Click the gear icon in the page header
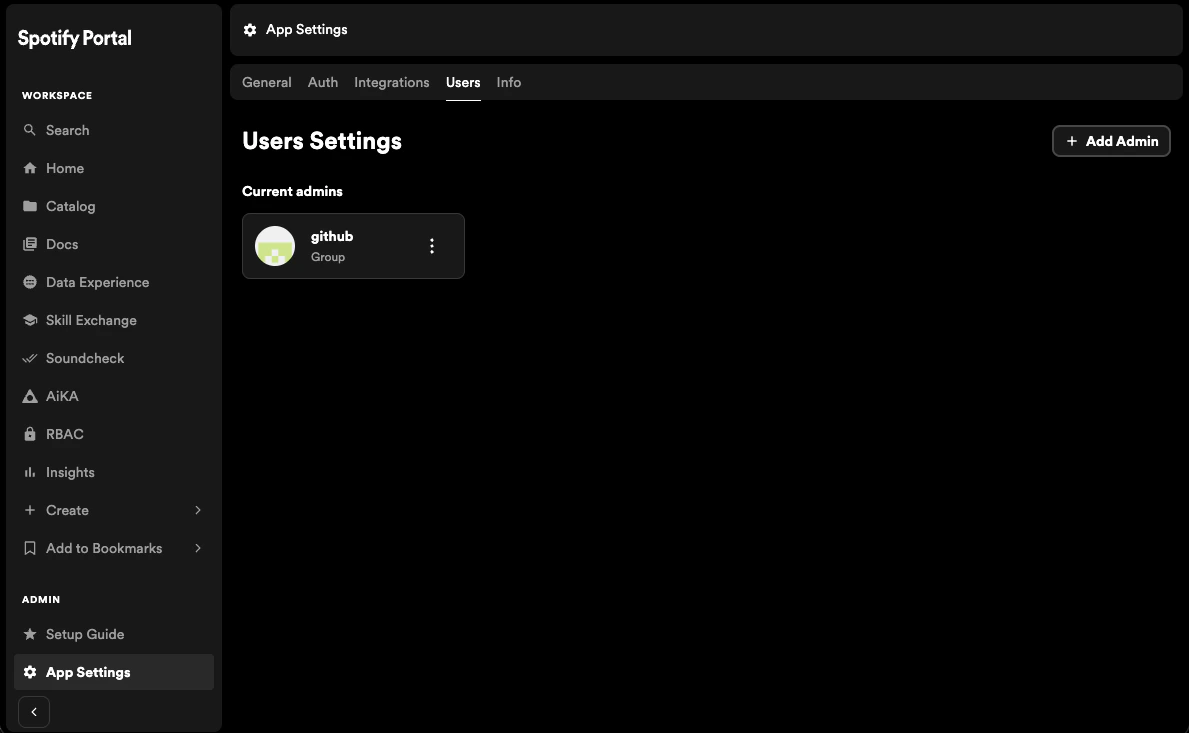1189x733 pixels. point(249,30)
